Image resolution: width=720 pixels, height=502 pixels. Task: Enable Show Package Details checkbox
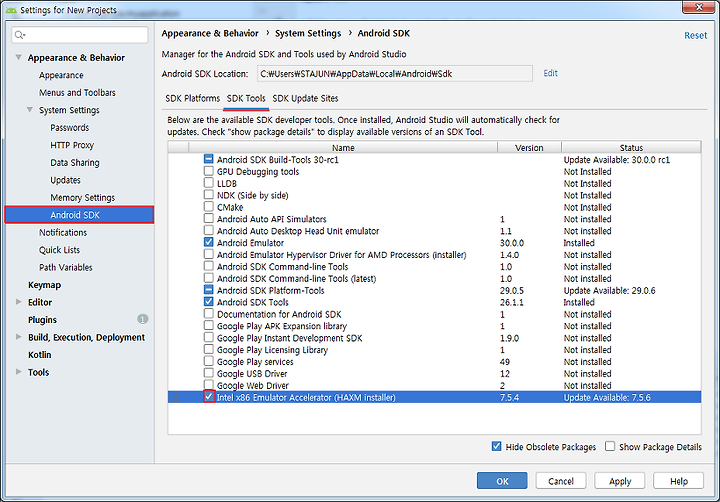click(x=610, y=446)
